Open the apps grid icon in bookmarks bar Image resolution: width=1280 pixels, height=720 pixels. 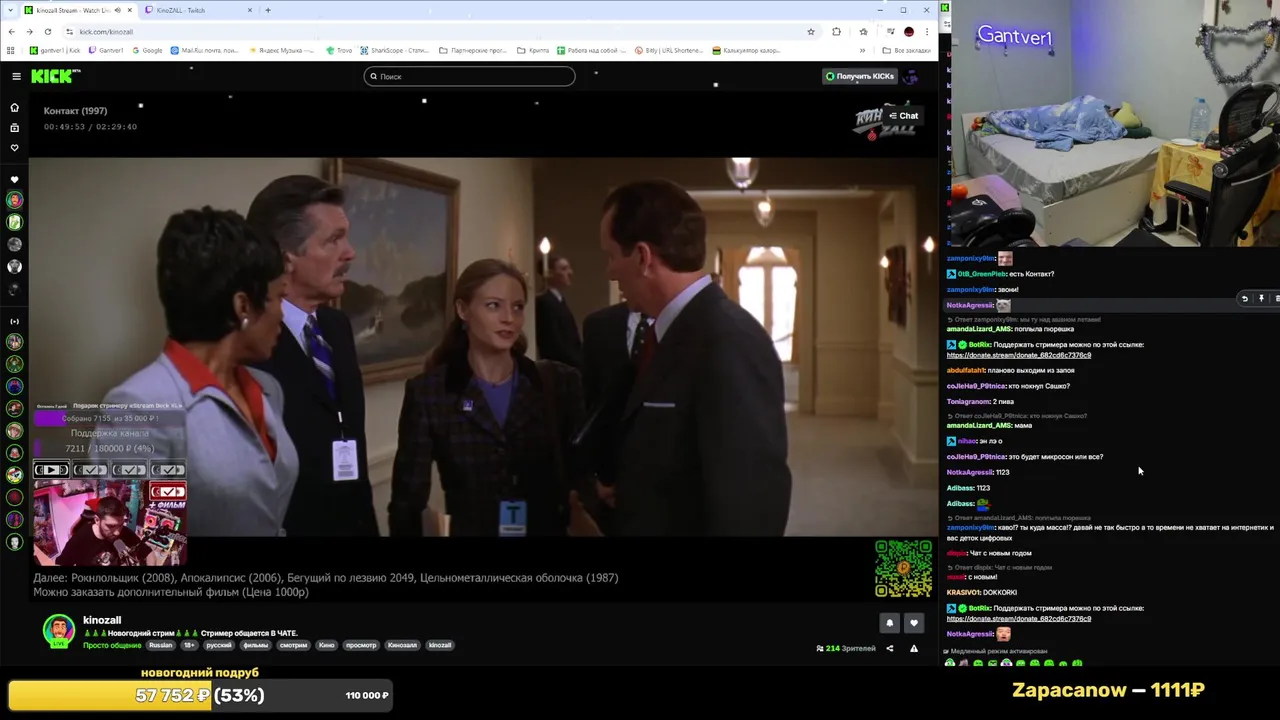pyautogui.click(x=11, y=50)
